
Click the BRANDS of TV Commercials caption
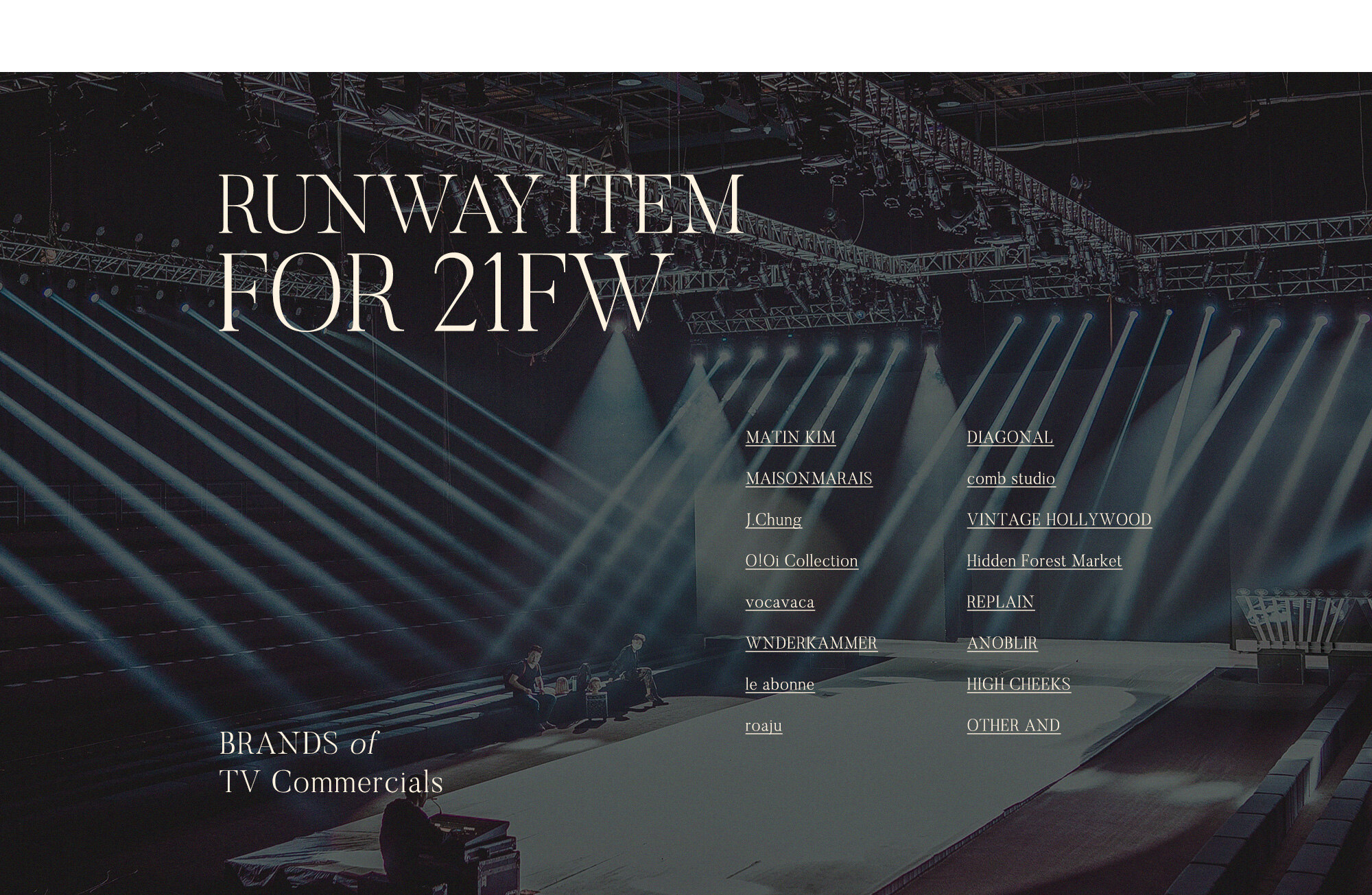pyautogui.click(x=331, y=763)
